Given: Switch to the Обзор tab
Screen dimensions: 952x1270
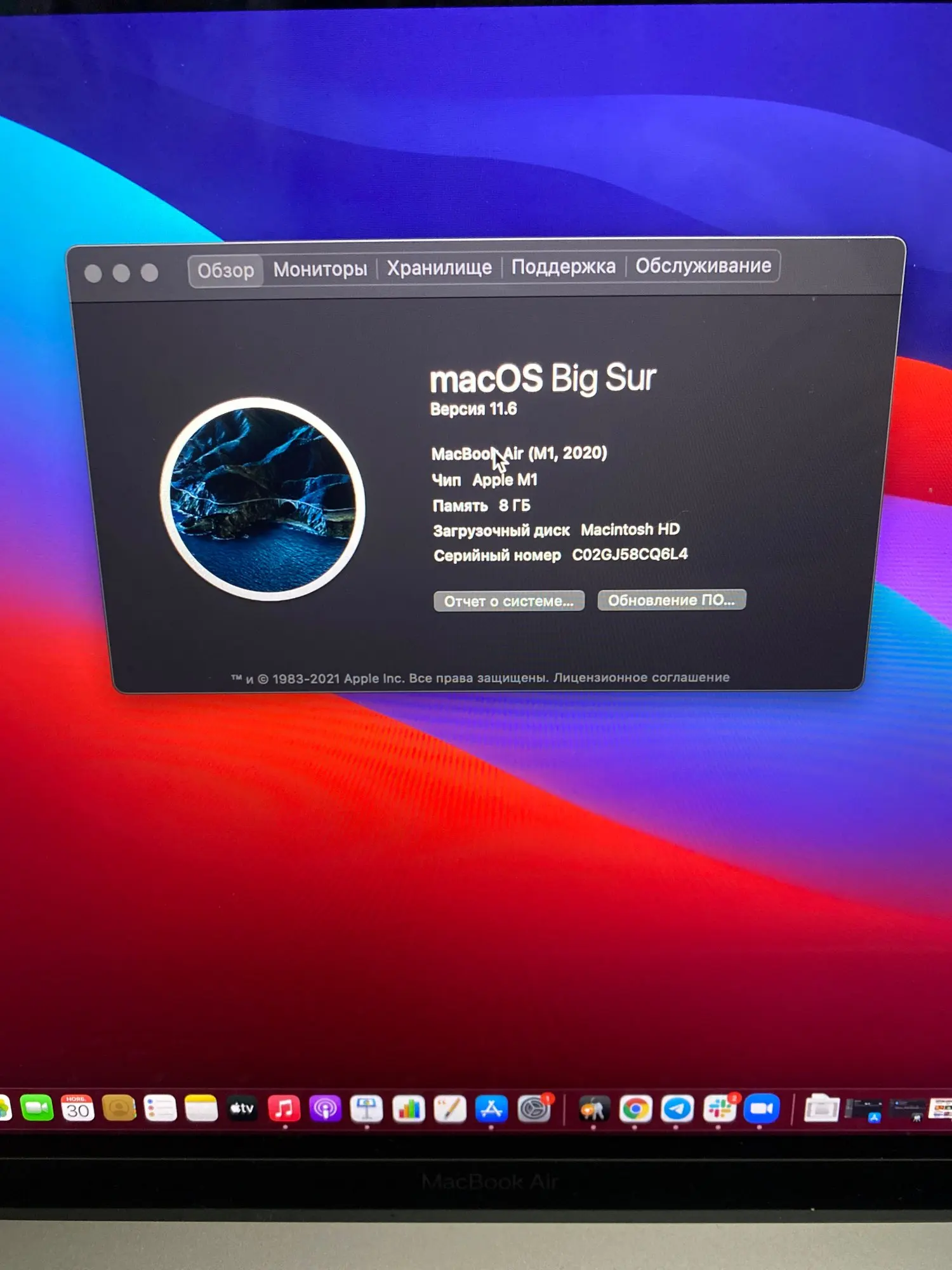Looking at the screenshot, I should [225, 271].
